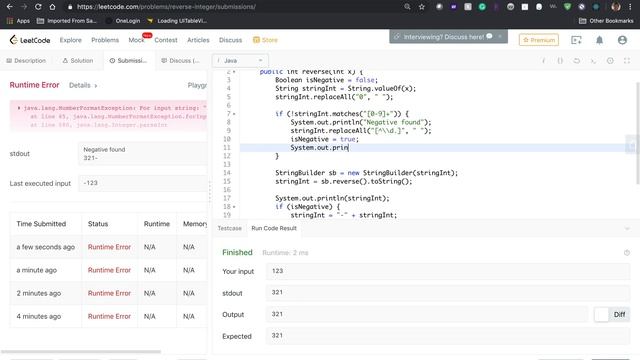Open the 'a minute ago' Runtime Error submission
640x360 pixels.
click(x=109, y=270)
